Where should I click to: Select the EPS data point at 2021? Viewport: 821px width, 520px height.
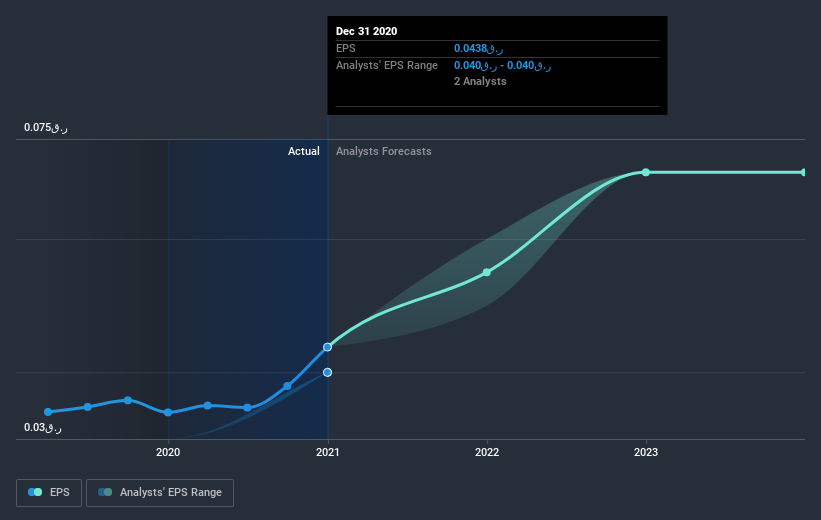(x=327, y=347)
